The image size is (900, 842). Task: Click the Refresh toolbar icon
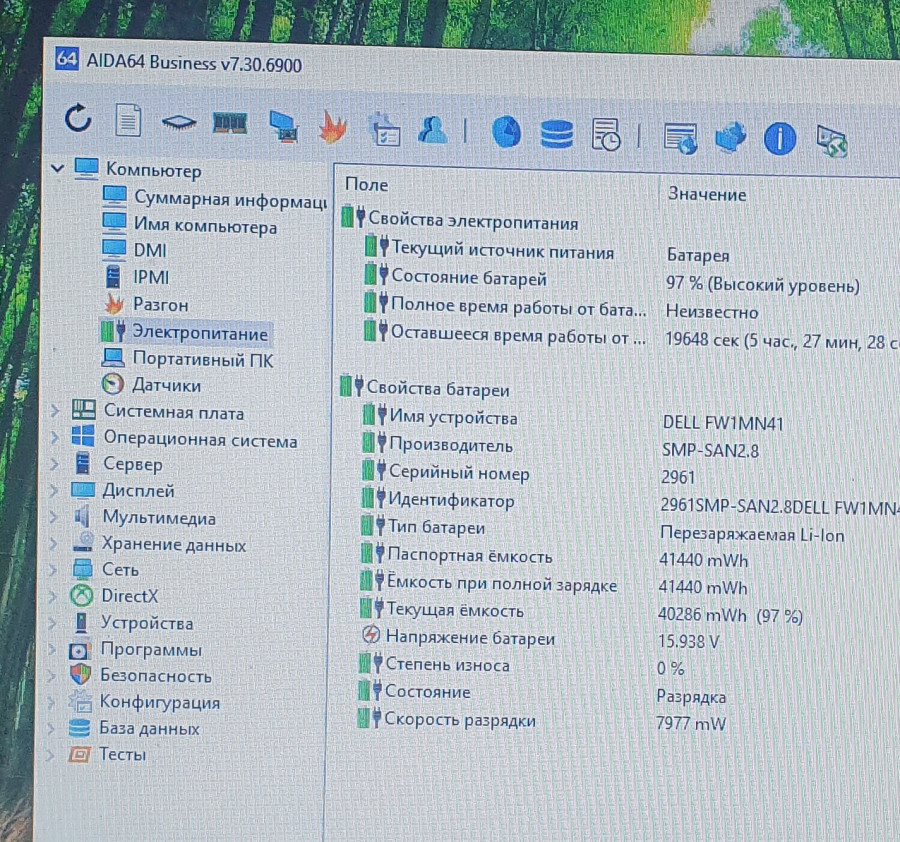coord(78,118)
